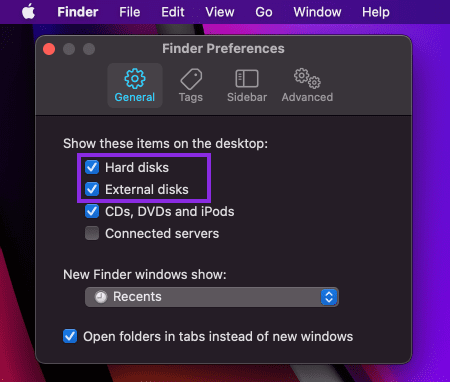Open the Finder menu in menu bar
Image resolution: width=450 pixels, height=382 pixels.
(78, 12)
